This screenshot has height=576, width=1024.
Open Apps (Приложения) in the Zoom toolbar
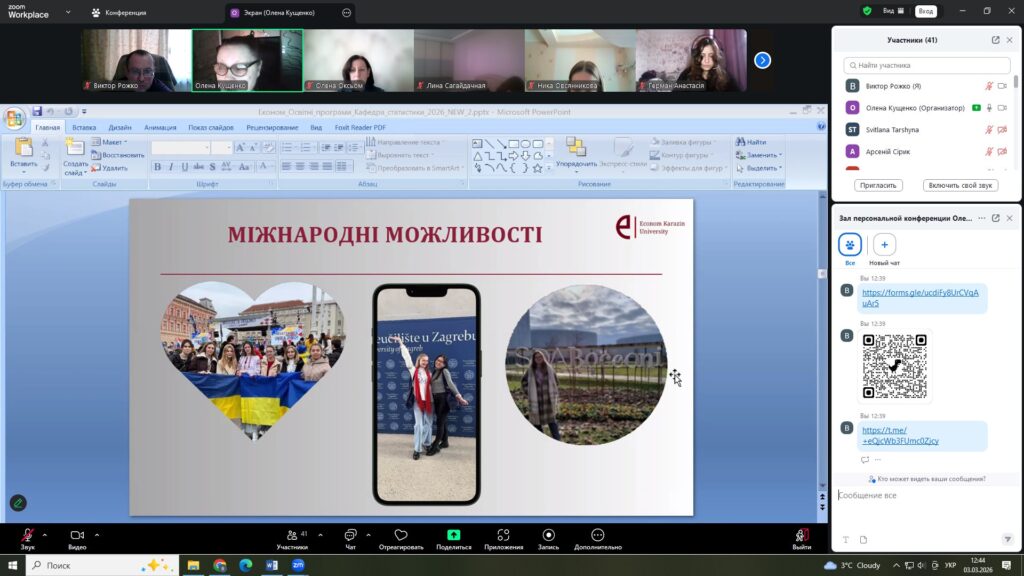point(503,535)
